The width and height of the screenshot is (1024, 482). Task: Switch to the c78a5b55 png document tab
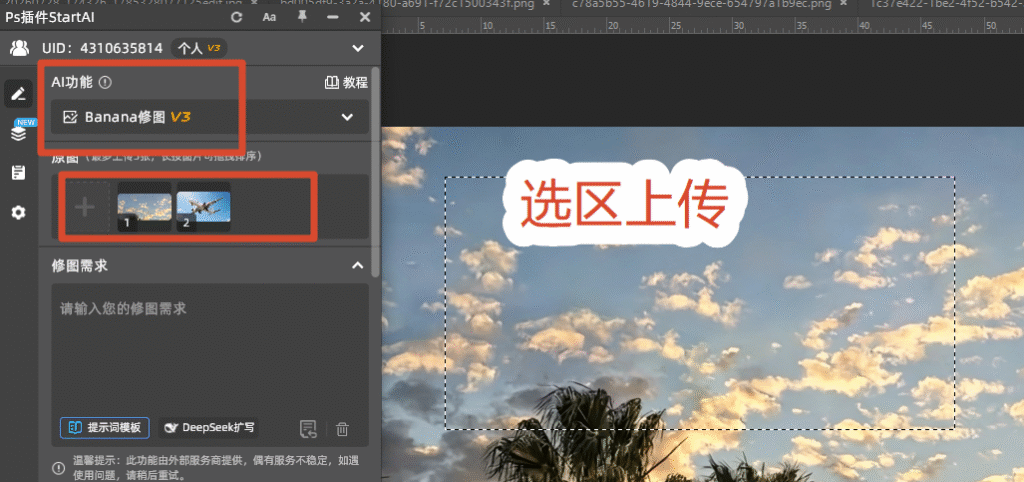pyautogui.click(x=701, y=5)
